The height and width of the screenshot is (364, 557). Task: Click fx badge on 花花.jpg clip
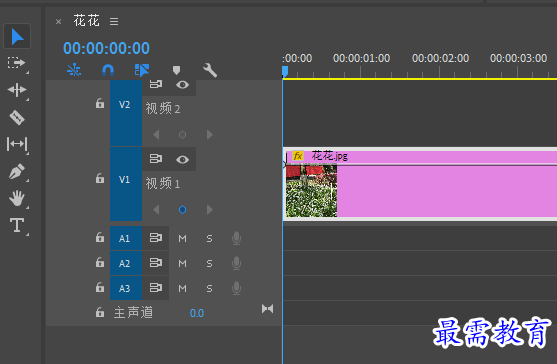(x=298, y=156)
